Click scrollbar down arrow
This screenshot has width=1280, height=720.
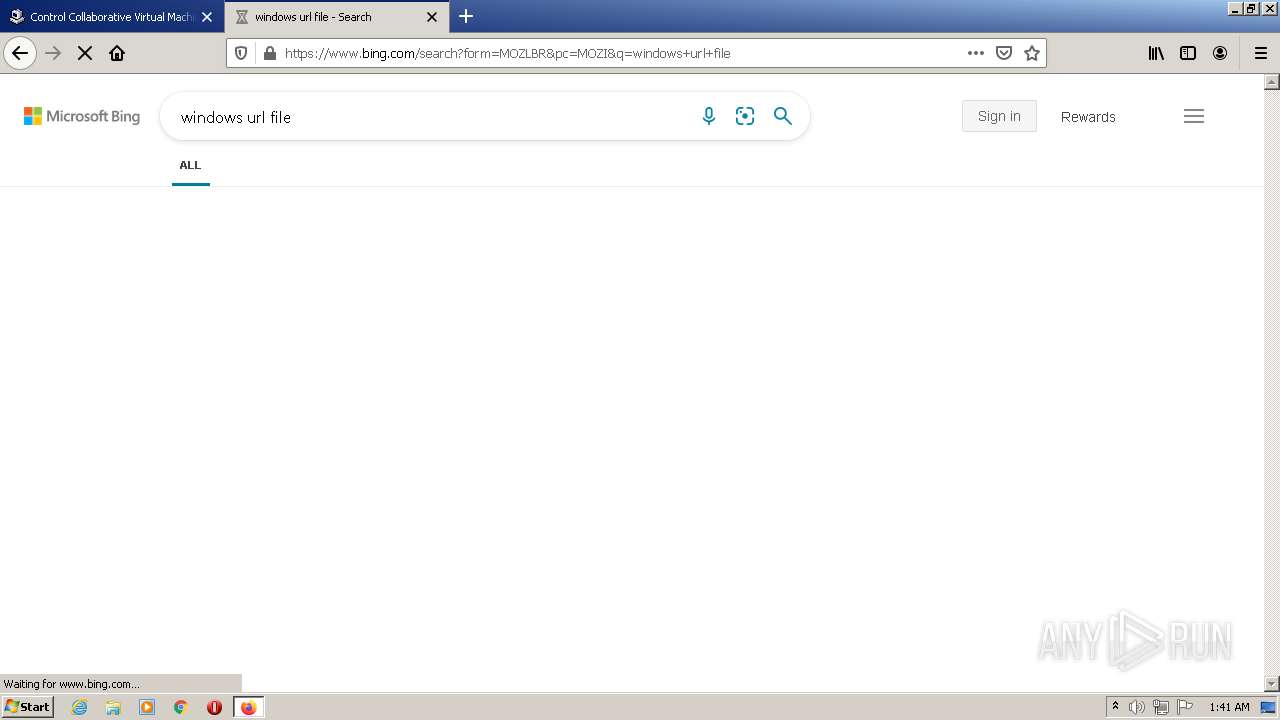click(1272, 684)
